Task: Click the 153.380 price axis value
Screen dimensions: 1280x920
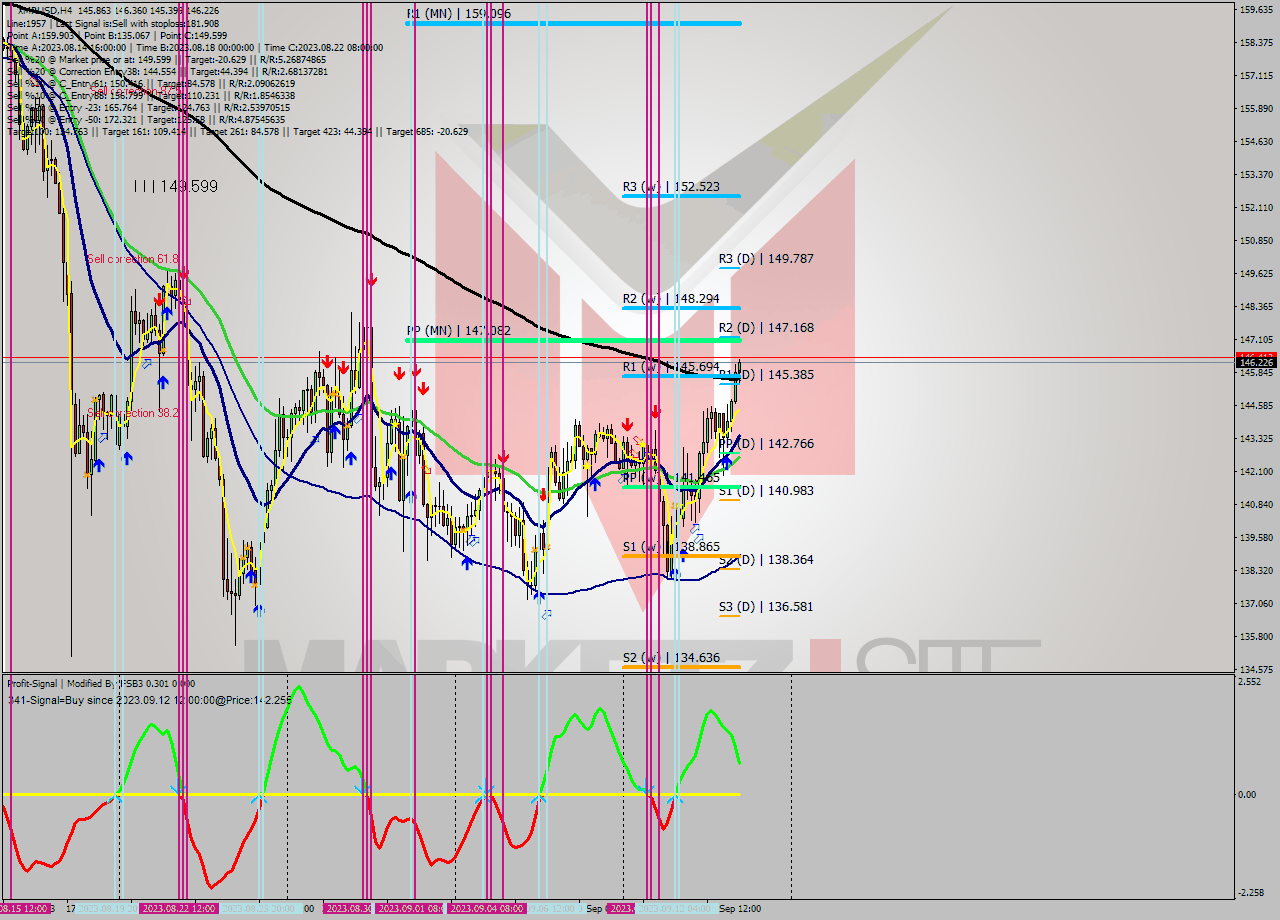Action: click(1256, 175)
